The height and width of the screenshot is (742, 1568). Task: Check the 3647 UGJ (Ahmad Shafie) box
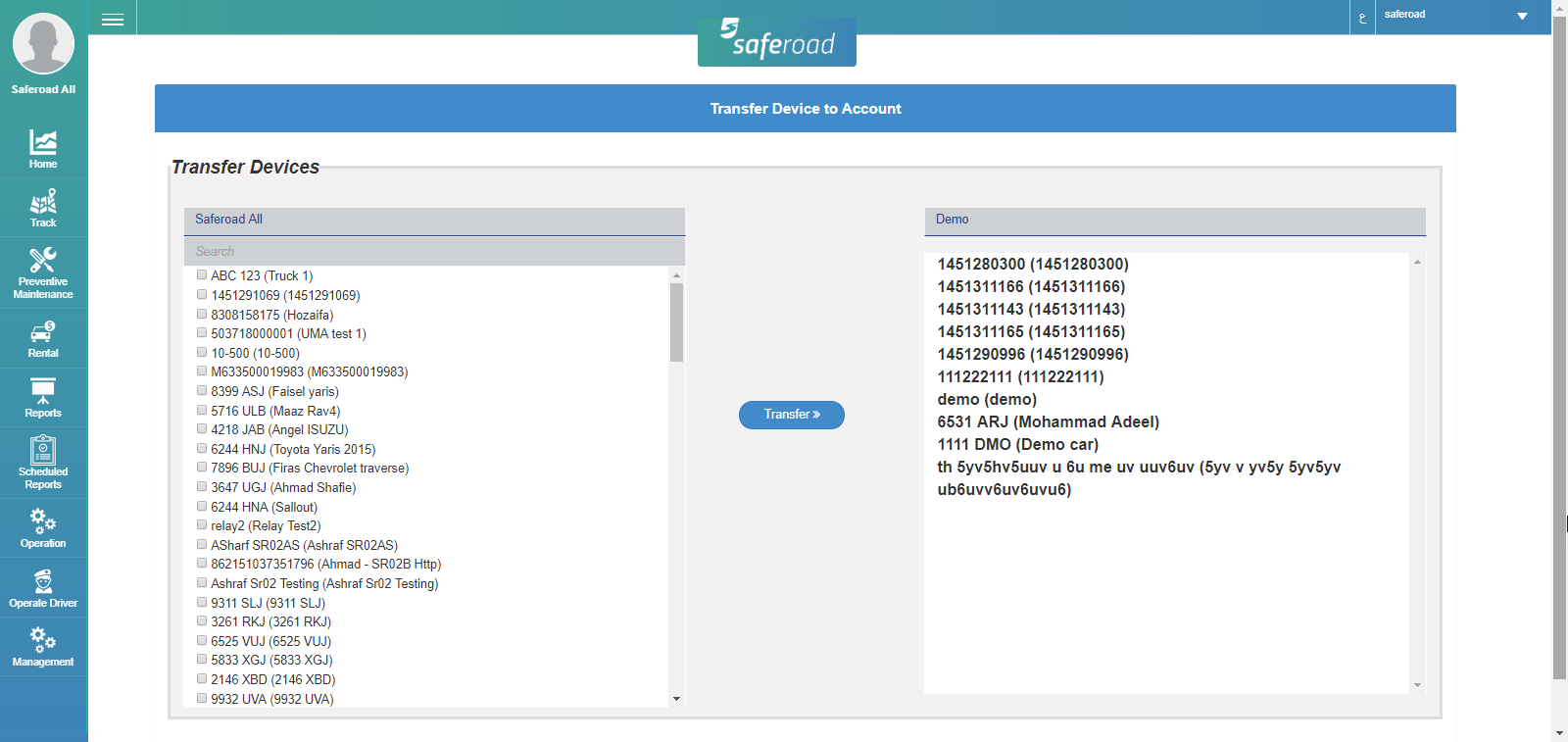202,486
